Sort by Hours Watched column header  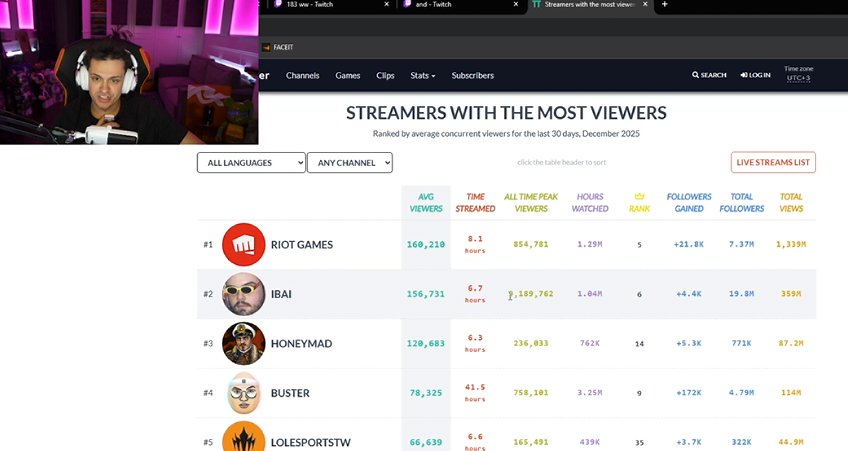pos(589,203)
